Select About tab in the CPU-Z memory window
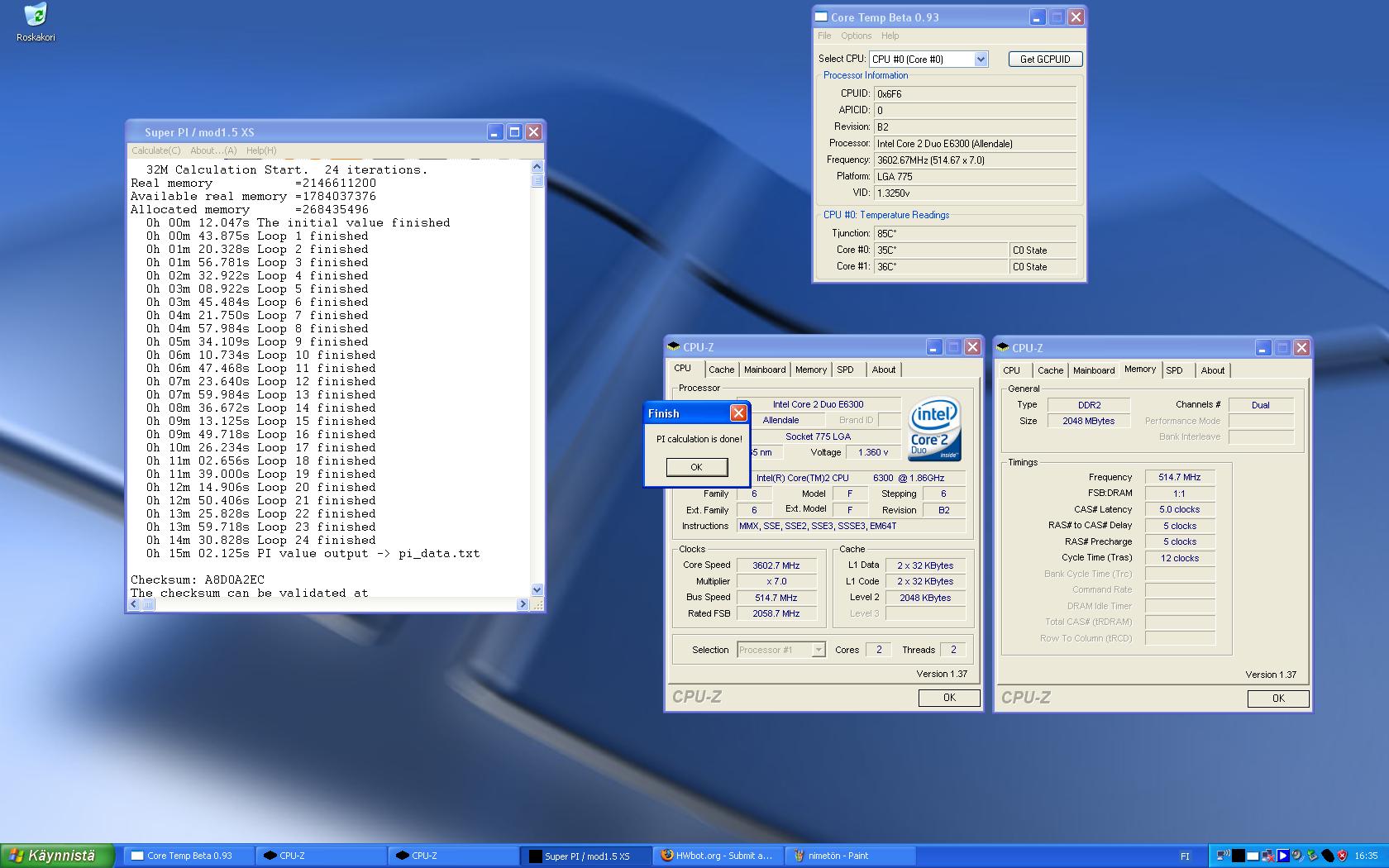This screenshot has width=1389, height=868. point(1213,370)
